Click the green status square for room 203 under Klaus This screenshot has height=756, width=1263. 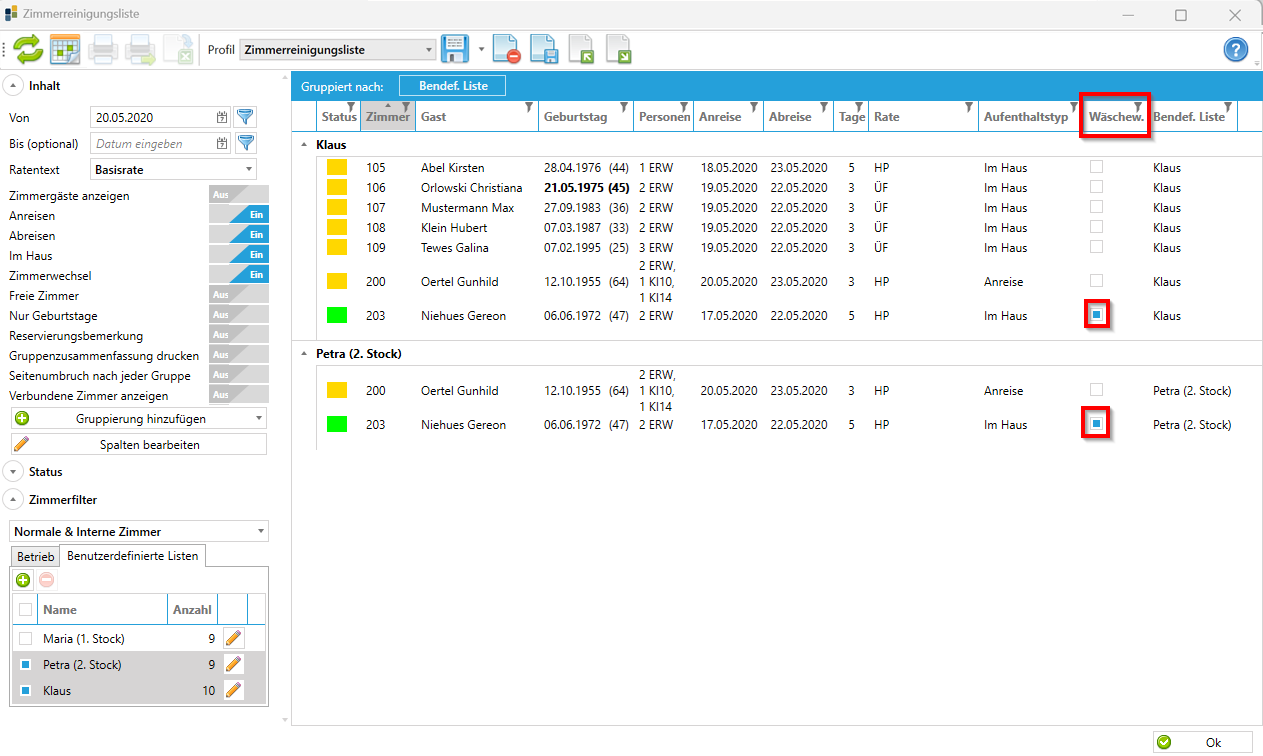(x=337, y=315)
